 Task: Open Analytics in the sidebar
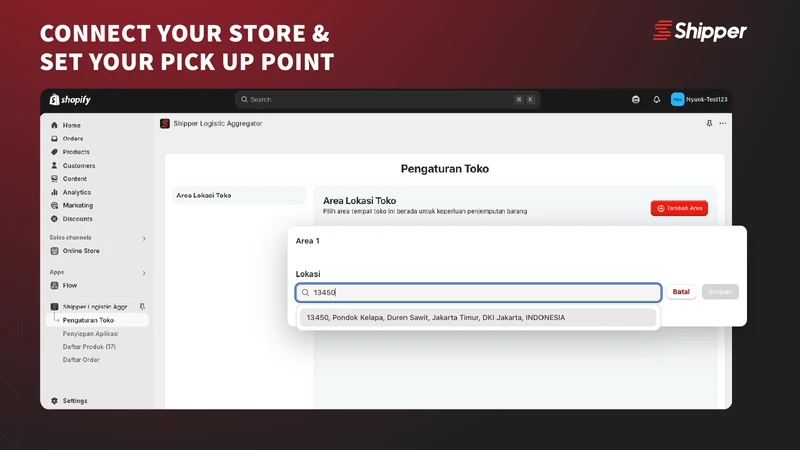(77, 192)
